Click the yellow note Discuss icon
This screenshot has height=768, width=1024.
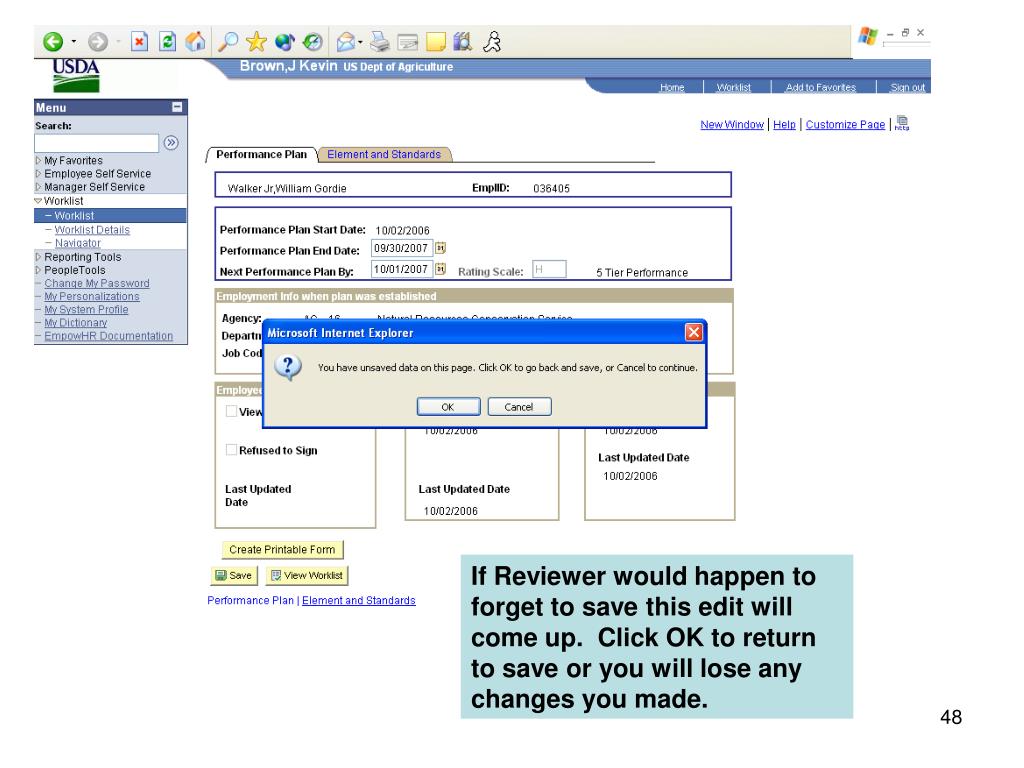436,42
